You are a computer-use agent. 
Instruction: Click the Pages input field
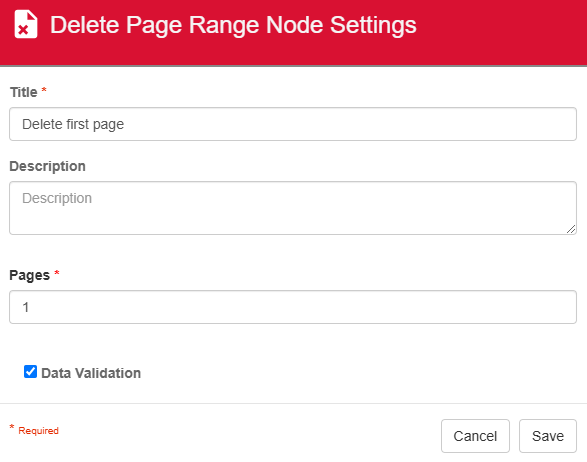tap(293, 307)
